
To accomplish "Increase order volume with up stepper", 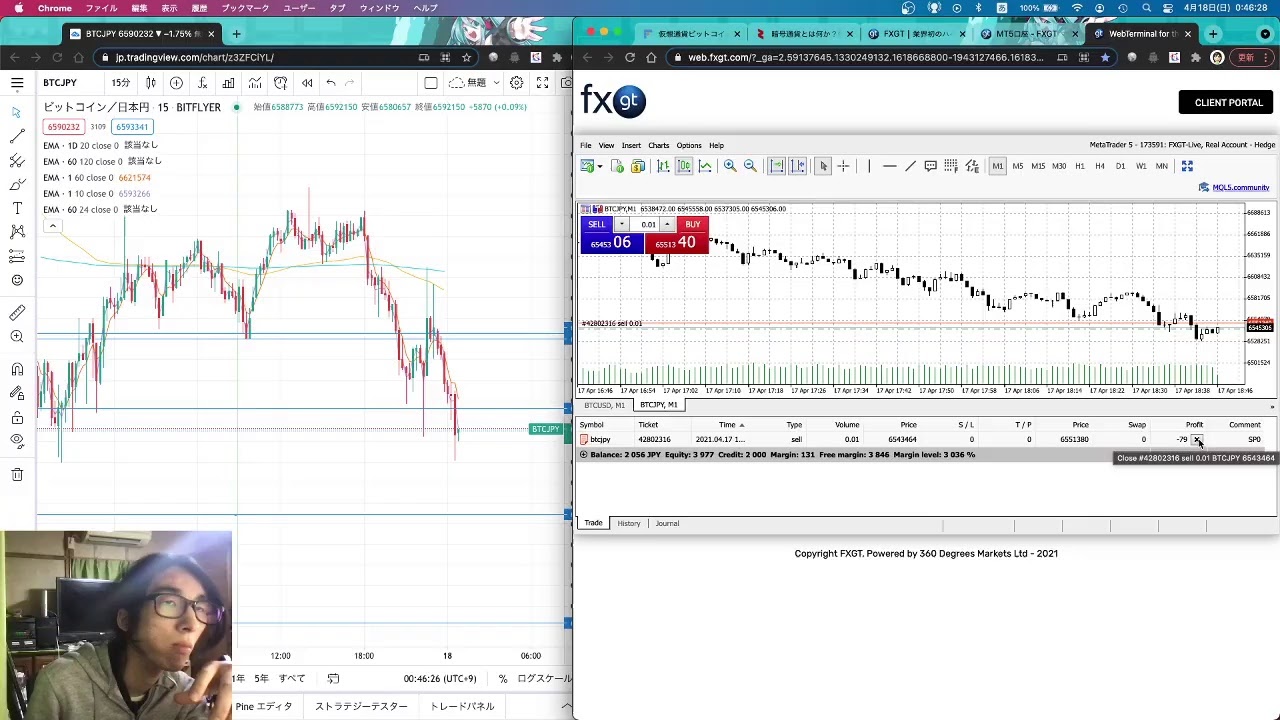I will point(667,224).
